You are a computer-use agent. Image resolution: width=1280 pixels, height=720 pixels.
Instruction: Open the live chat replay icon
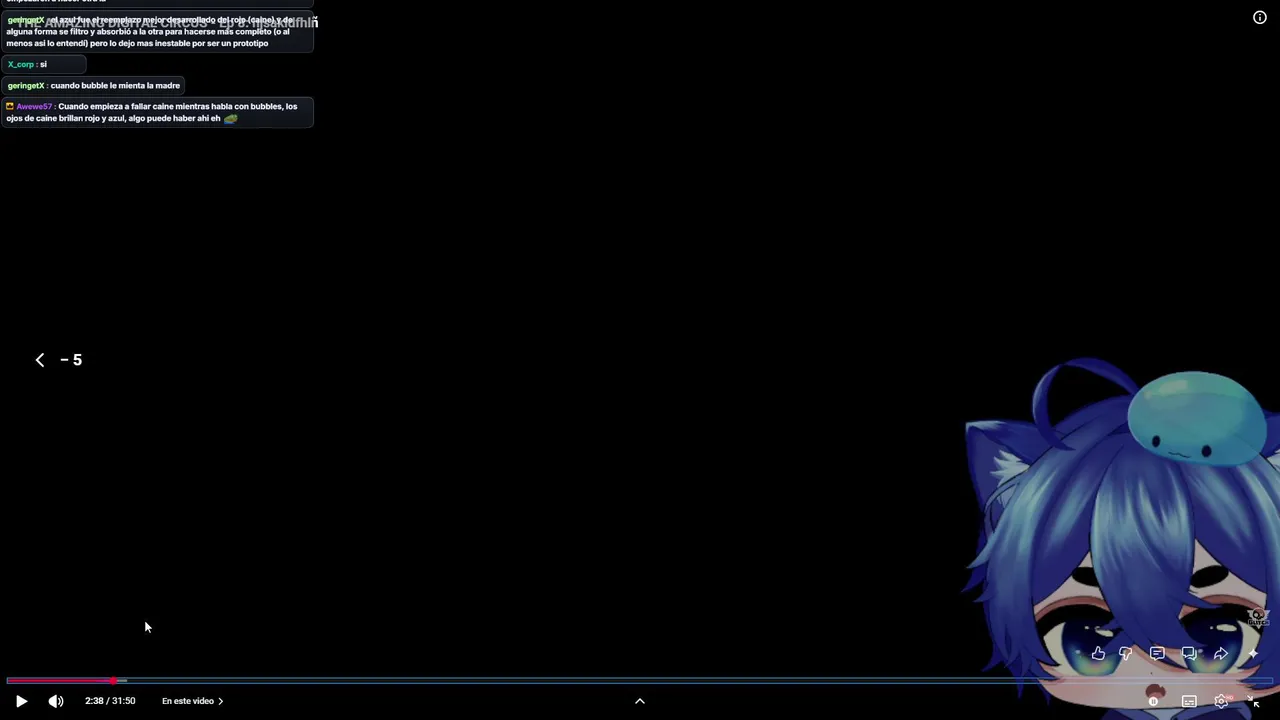1189,653
